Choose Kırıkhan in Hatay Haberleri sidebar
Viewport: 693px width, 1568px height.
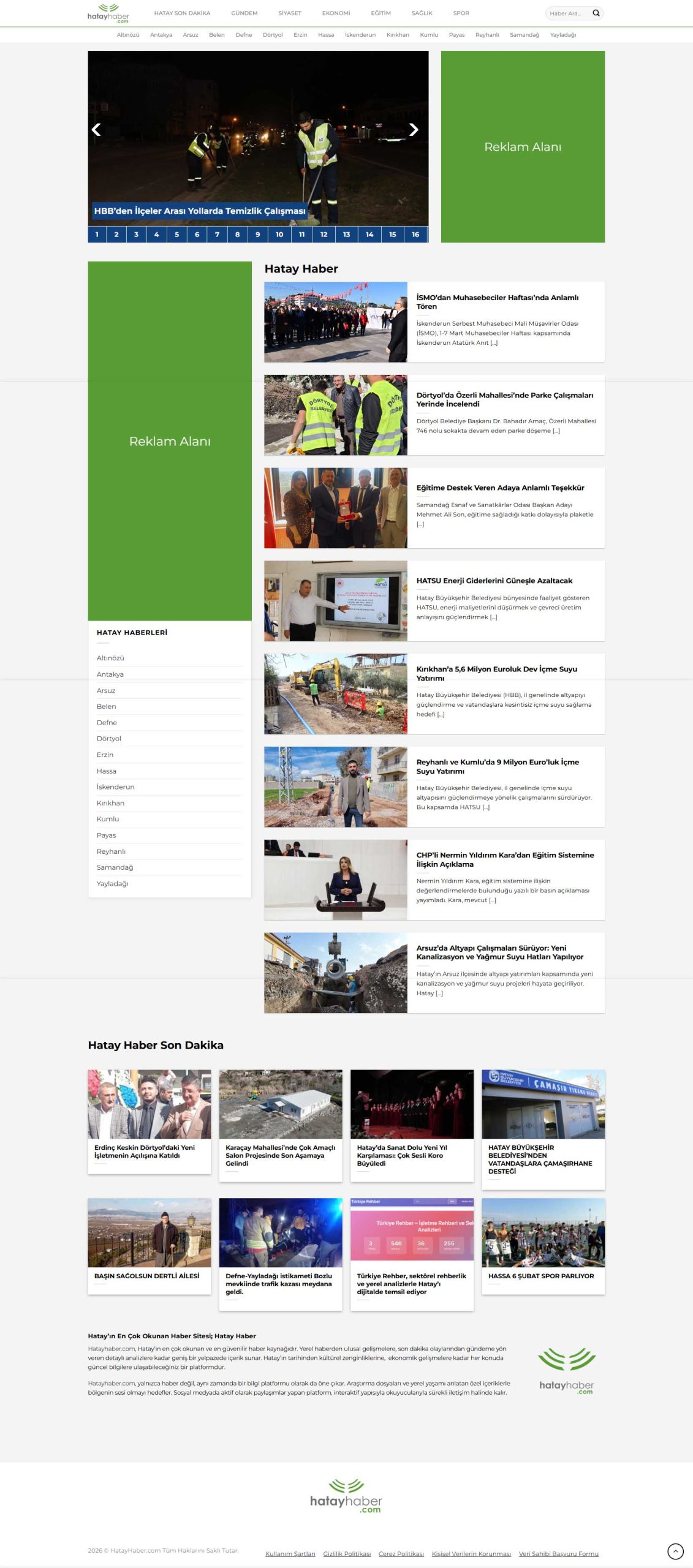pos(110,802)
